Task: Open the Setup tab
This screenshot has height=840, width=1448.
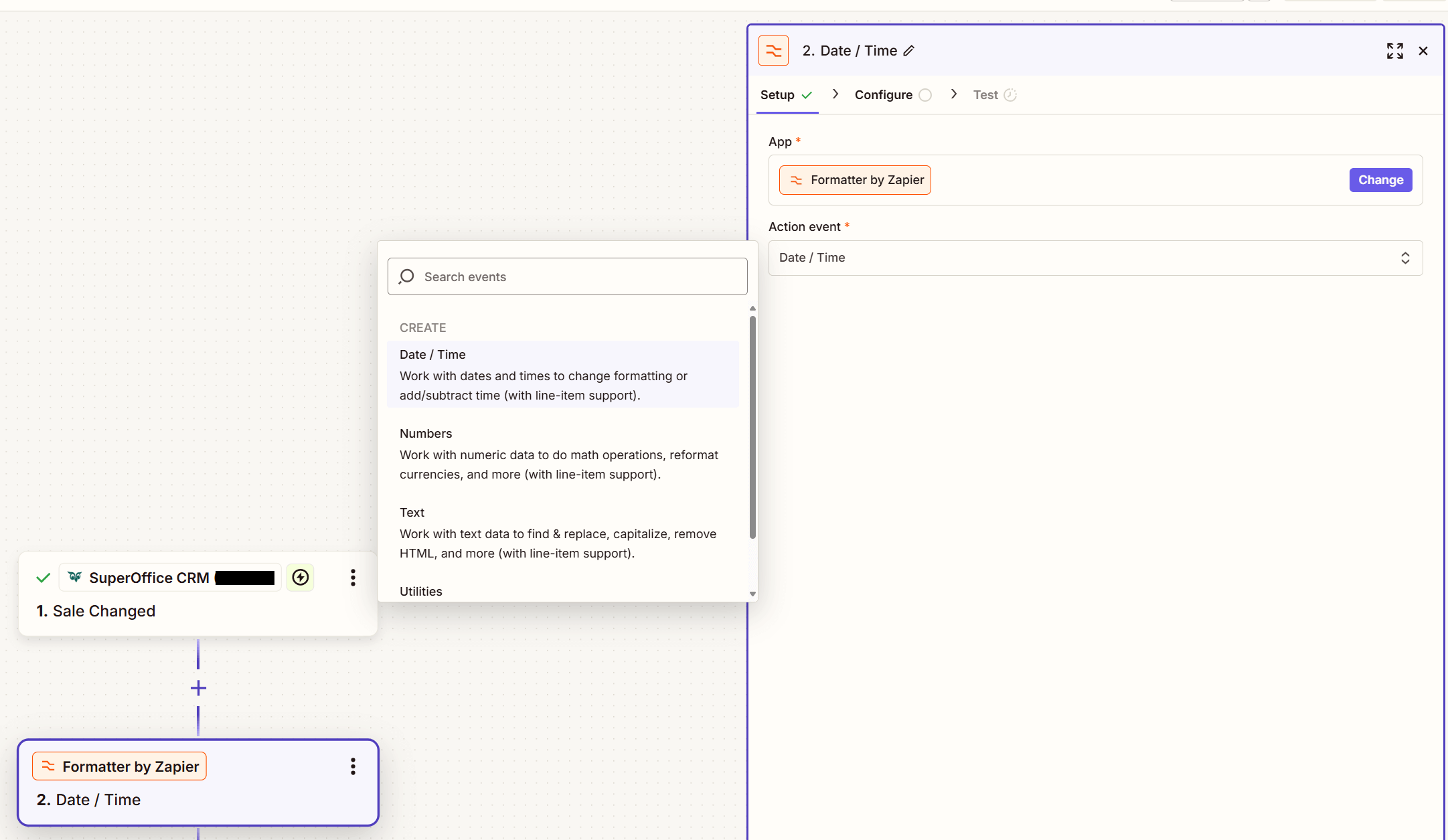Action: (x=787, y=95)
